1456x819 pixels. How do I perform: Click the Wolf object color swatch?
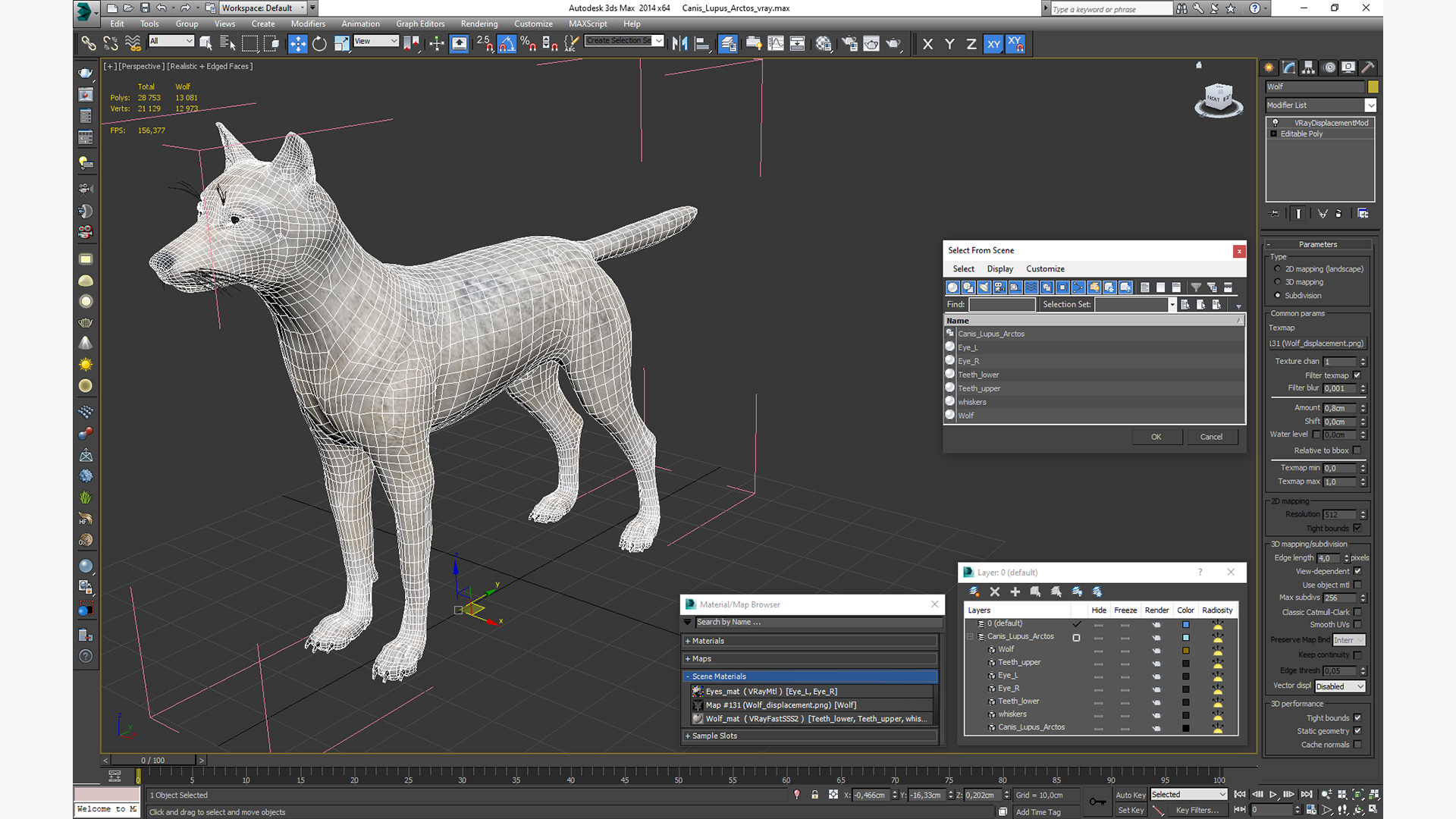pyautogui.click(x=1373, y=86)
